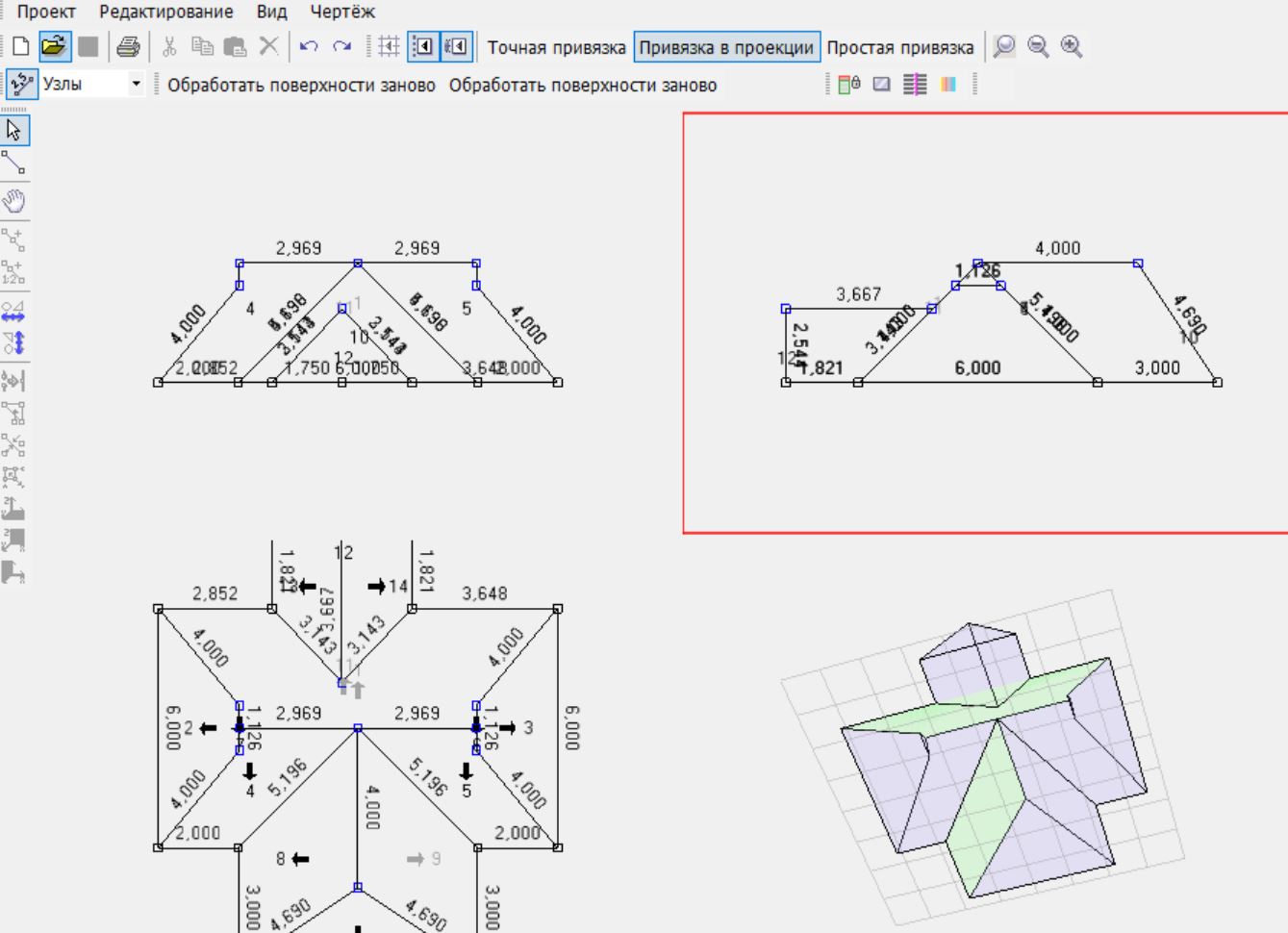Image resolution: width=1288 pixels, height=933 pixels.
Task: Open project with the folder icon
Action: pos(54,46)
